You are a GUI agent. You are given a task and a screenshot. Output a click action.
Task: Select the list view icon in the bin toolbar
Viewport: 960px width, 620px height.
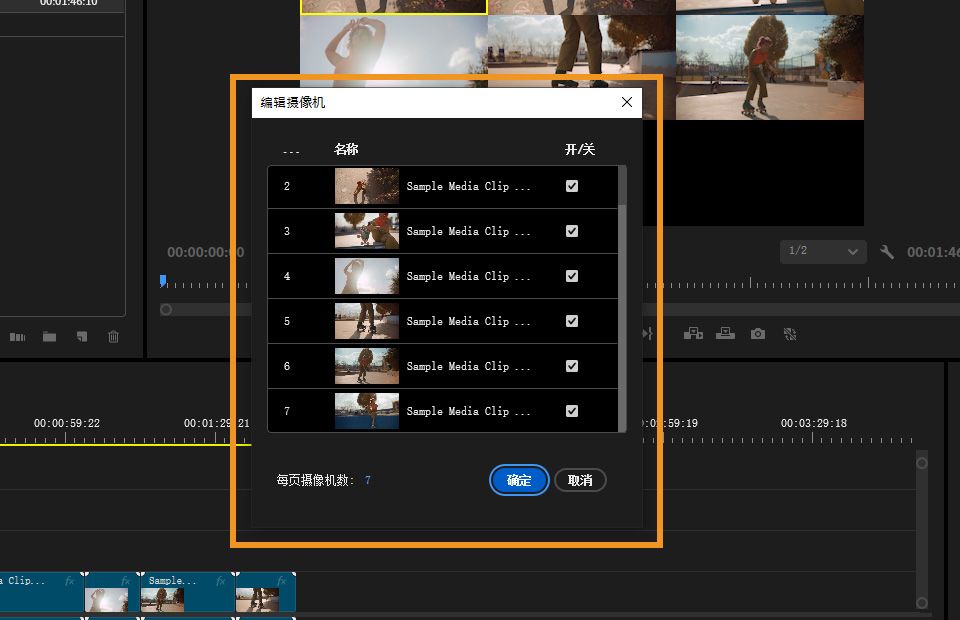17,337
